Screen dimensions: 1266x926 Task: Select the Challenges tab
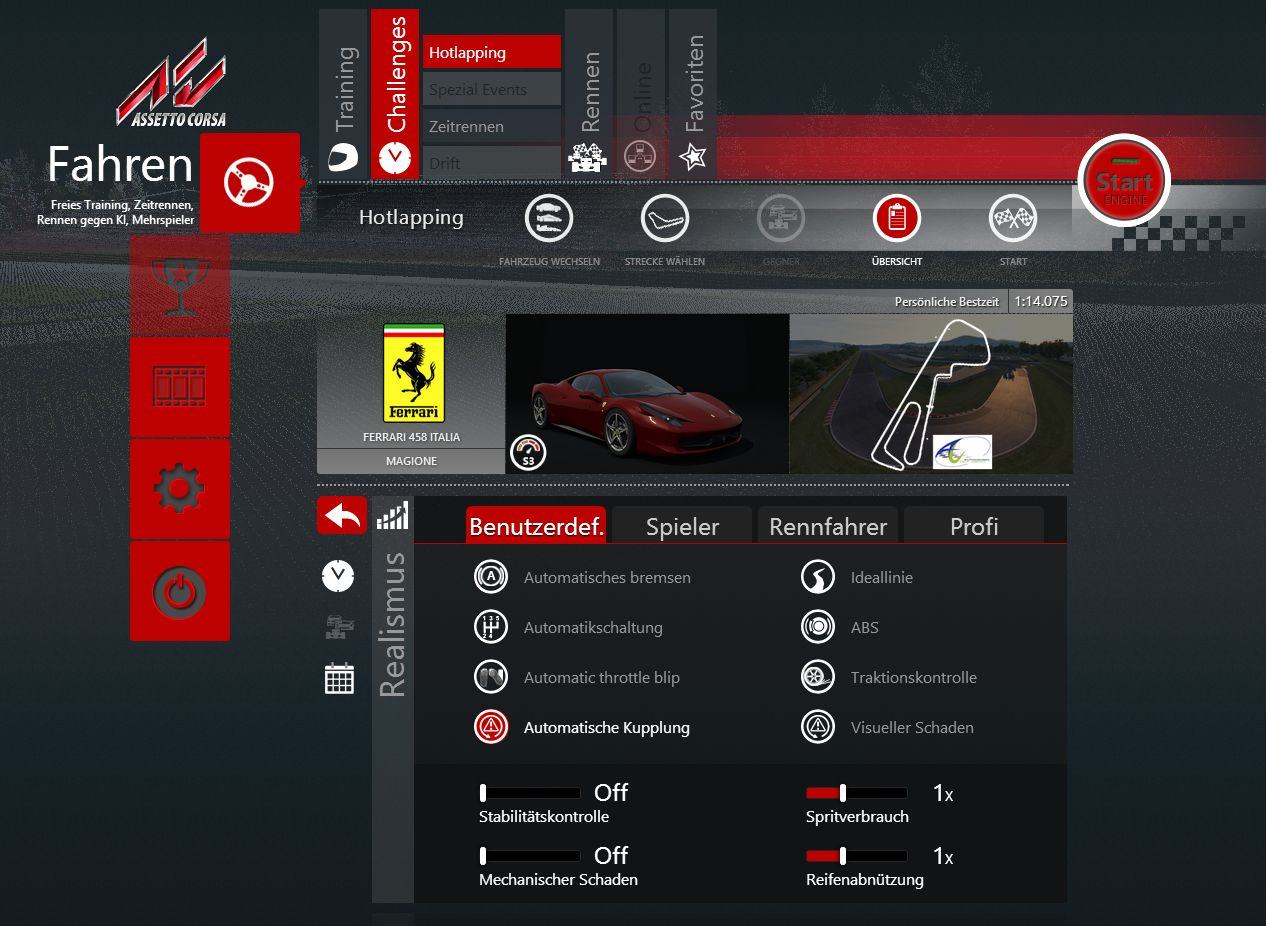(395, 94)
